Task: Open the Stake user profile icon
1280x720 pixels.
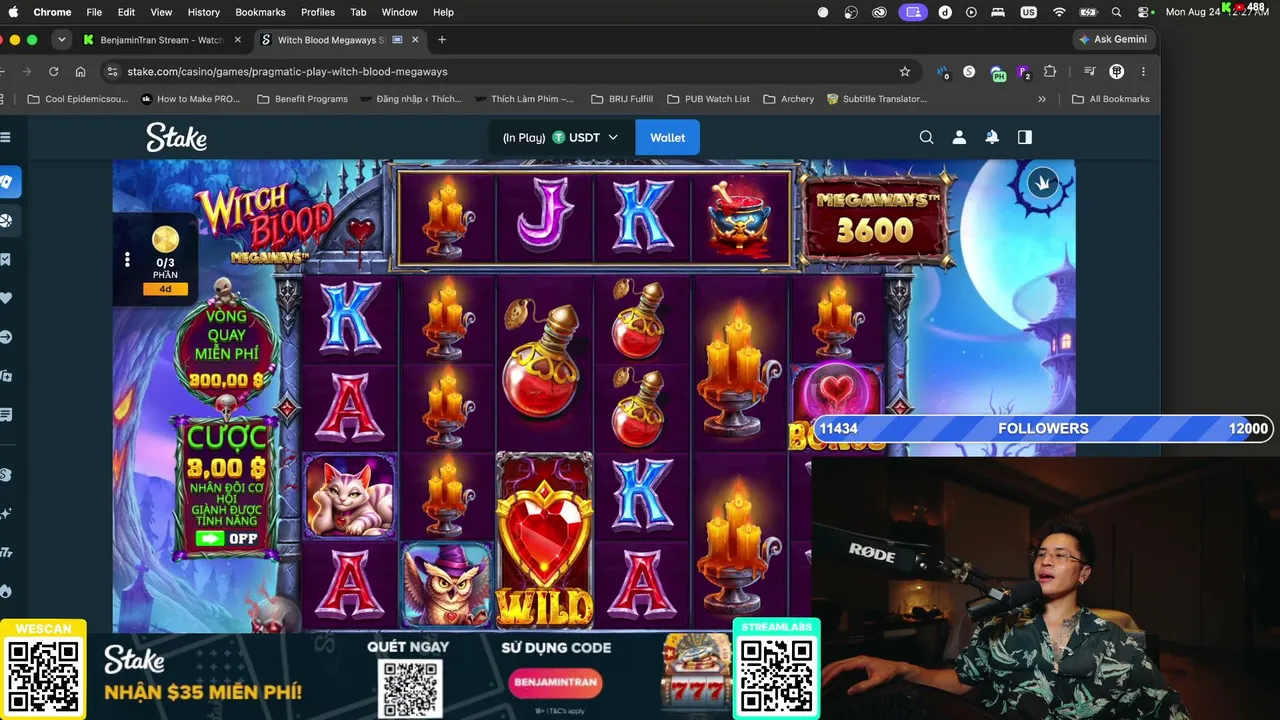Action: [959, 137]
